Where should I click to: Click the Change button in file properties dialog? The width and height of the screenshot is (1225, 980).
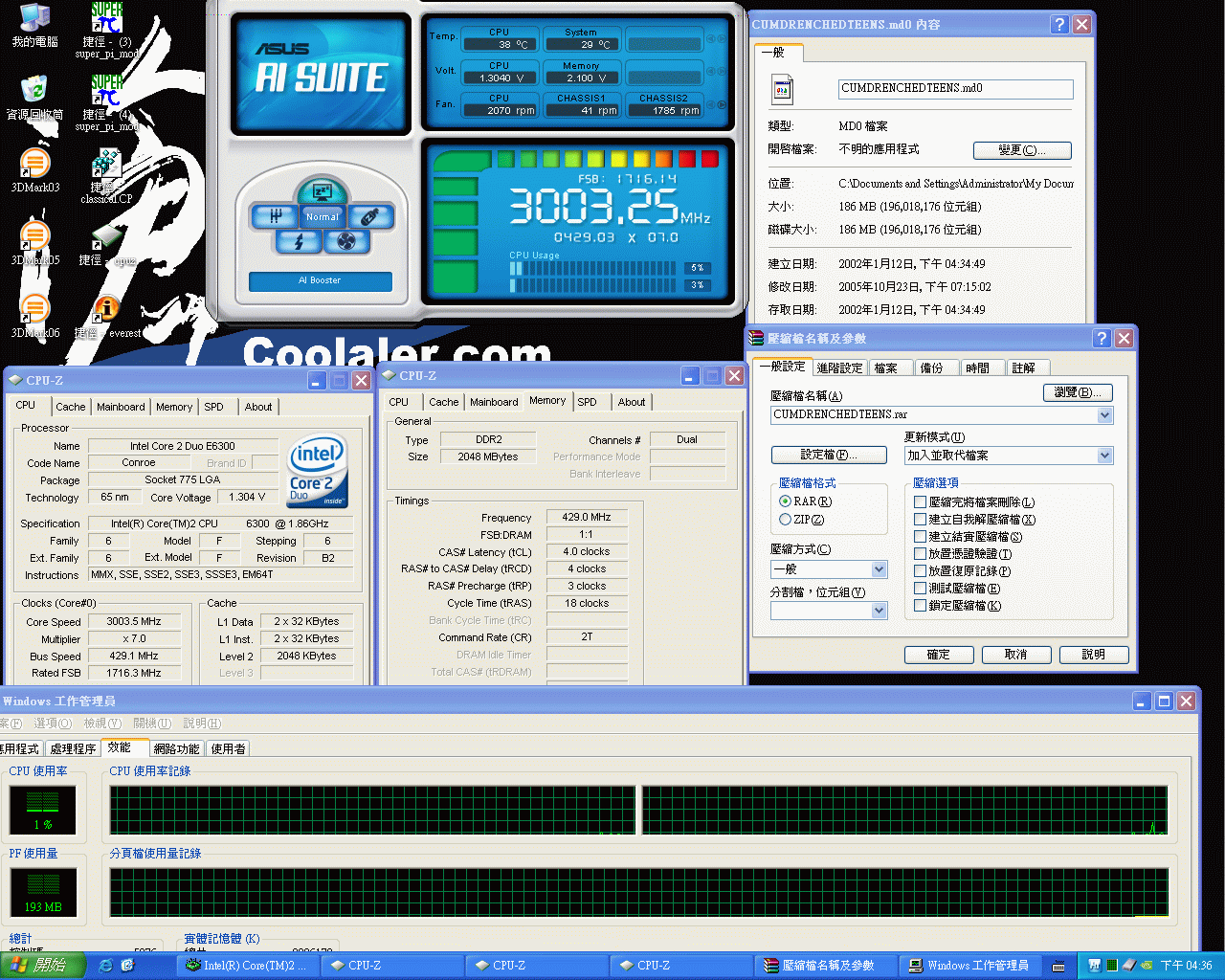(1022, 150)
